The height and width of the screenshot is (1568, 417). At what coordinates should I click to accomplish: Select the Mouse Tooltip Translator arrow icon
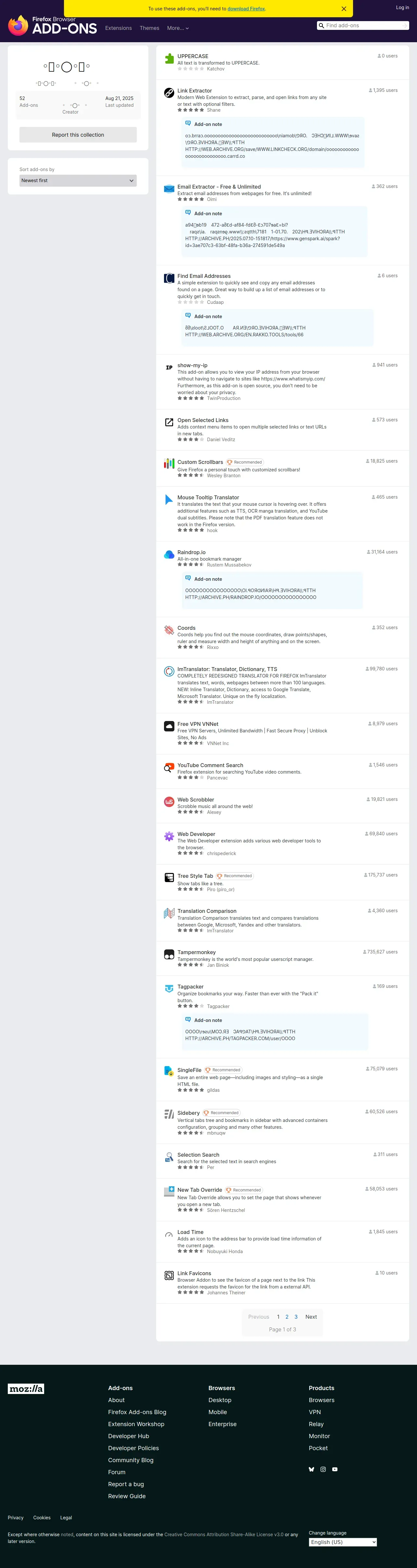(169, 500)
